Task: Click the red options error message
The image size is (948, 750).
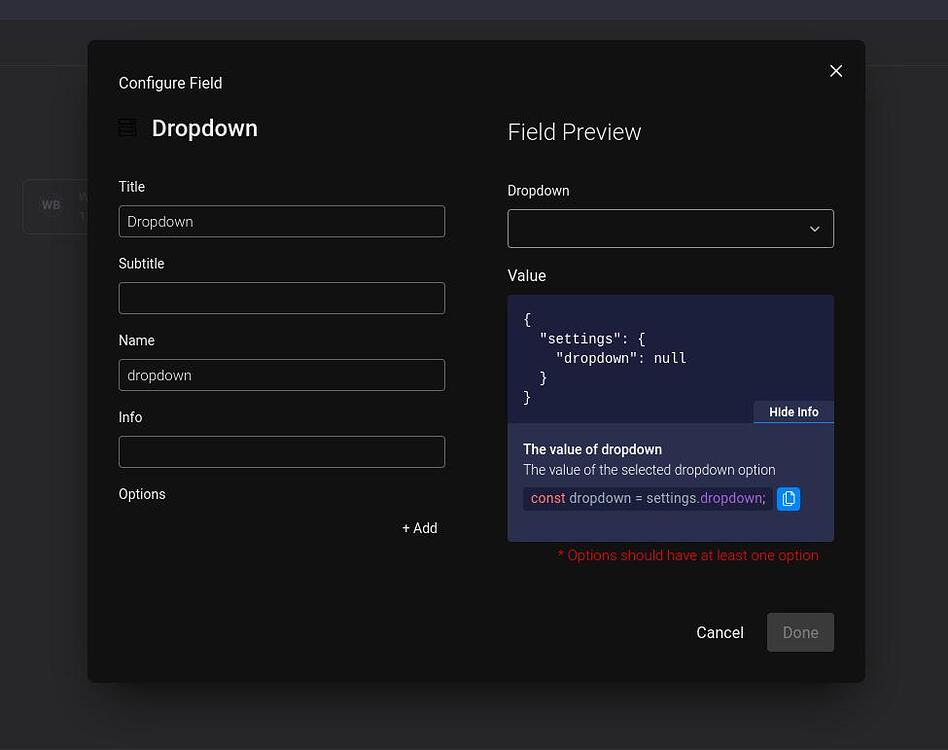Action: coord(688,555)
